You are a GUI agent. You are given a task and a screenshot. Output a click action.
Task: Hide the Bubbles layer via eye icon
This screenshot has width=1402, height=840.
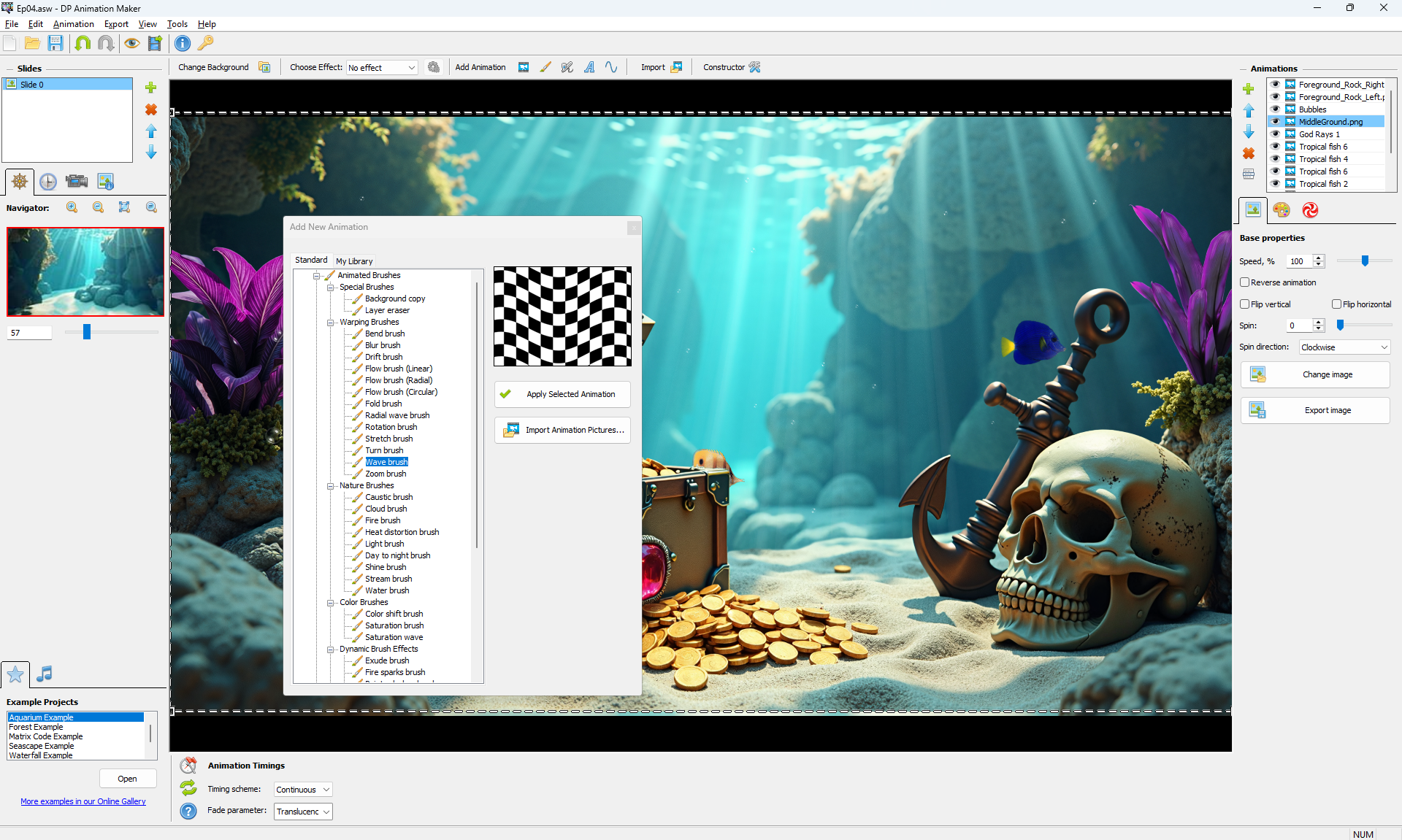[x=1275, y=109]
